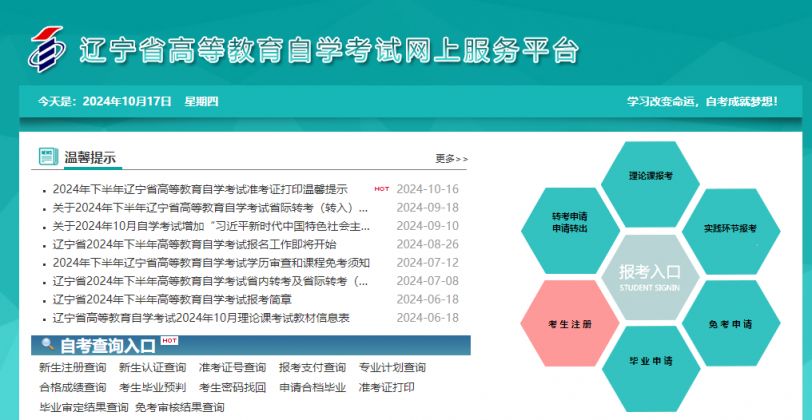
Task: Click the date 2024-07-08 in notices
Action: pyautogui.click(x=428, y=281)
